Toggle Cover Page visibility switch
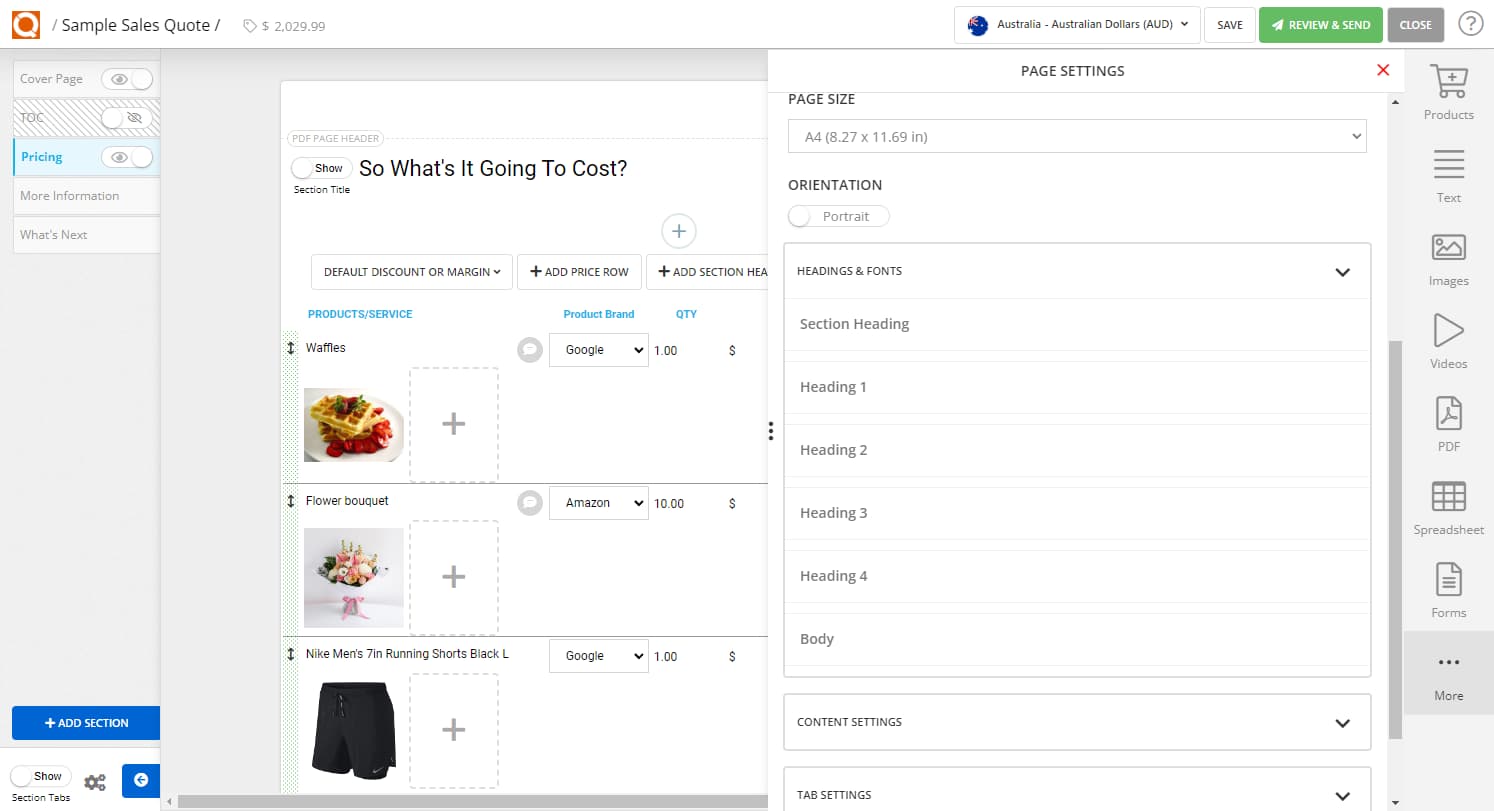 coord(128,79)
